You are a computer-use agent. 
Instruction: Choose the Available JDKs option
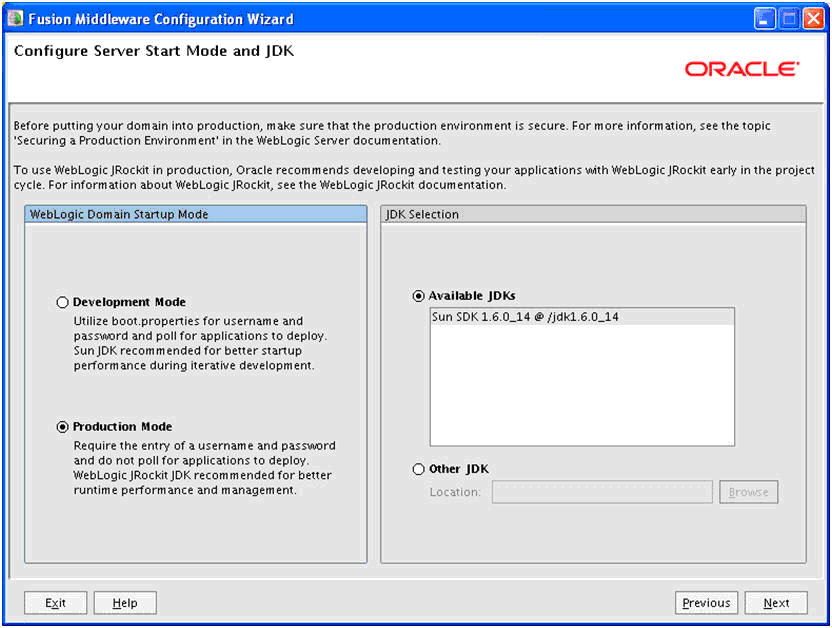click(418, 296)
